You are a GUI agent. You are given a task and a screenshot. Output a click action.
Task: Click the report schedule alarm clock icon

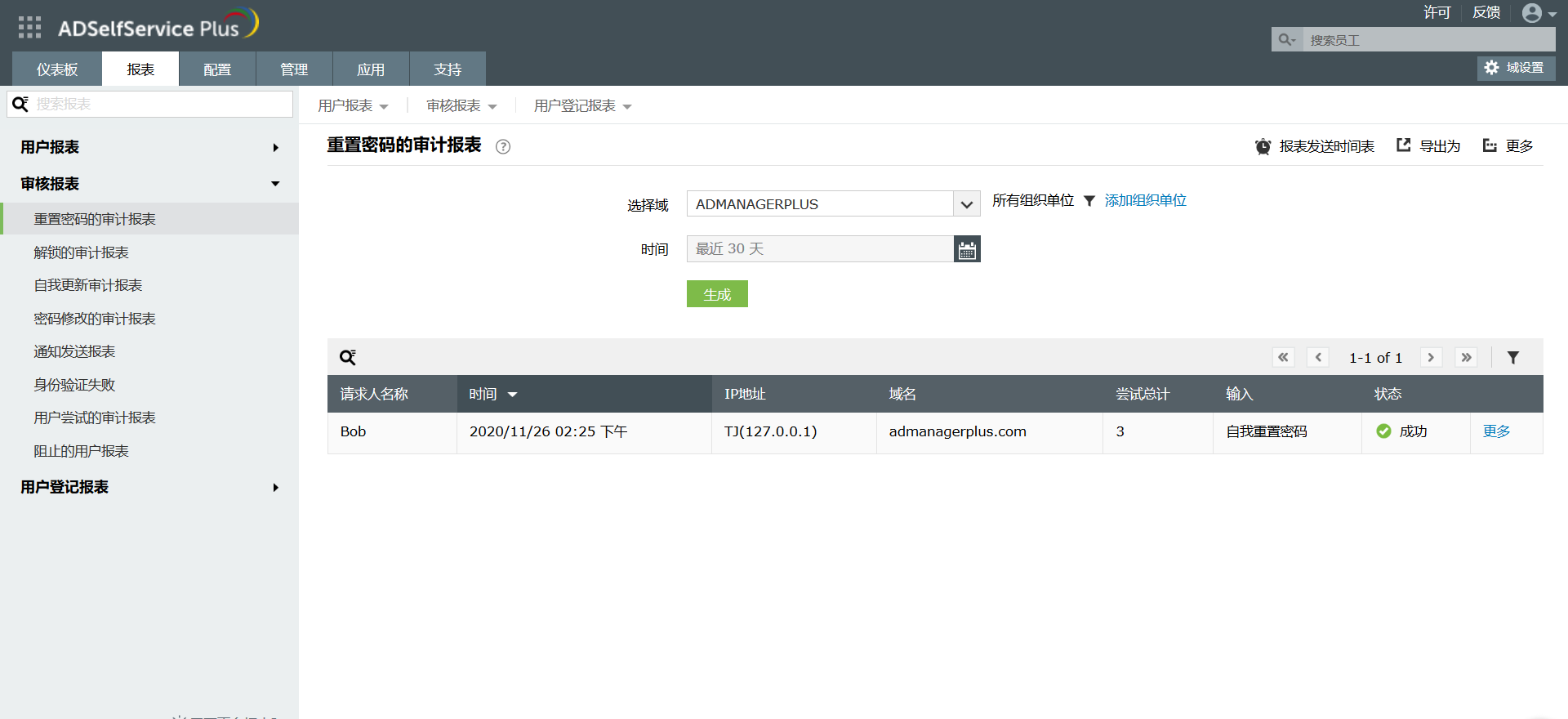click(x=1263, y=146)
